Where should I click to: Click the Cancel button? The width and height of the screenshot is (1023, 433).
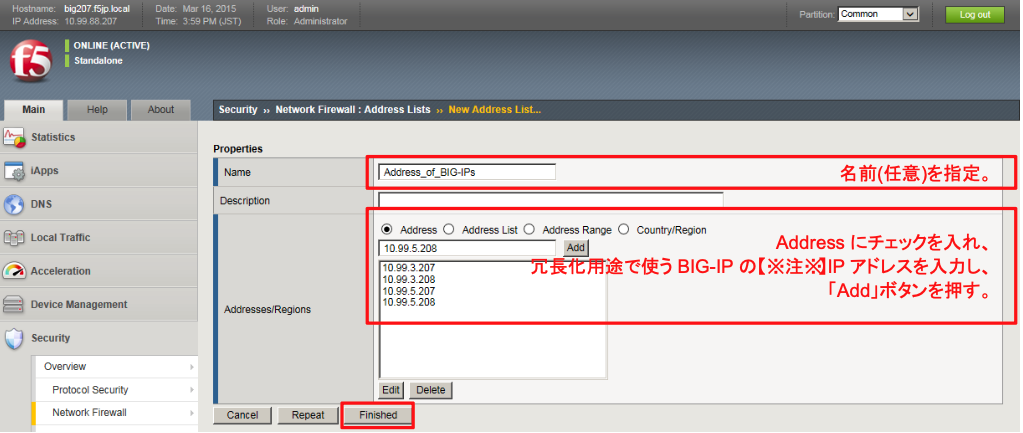[243, 415]
